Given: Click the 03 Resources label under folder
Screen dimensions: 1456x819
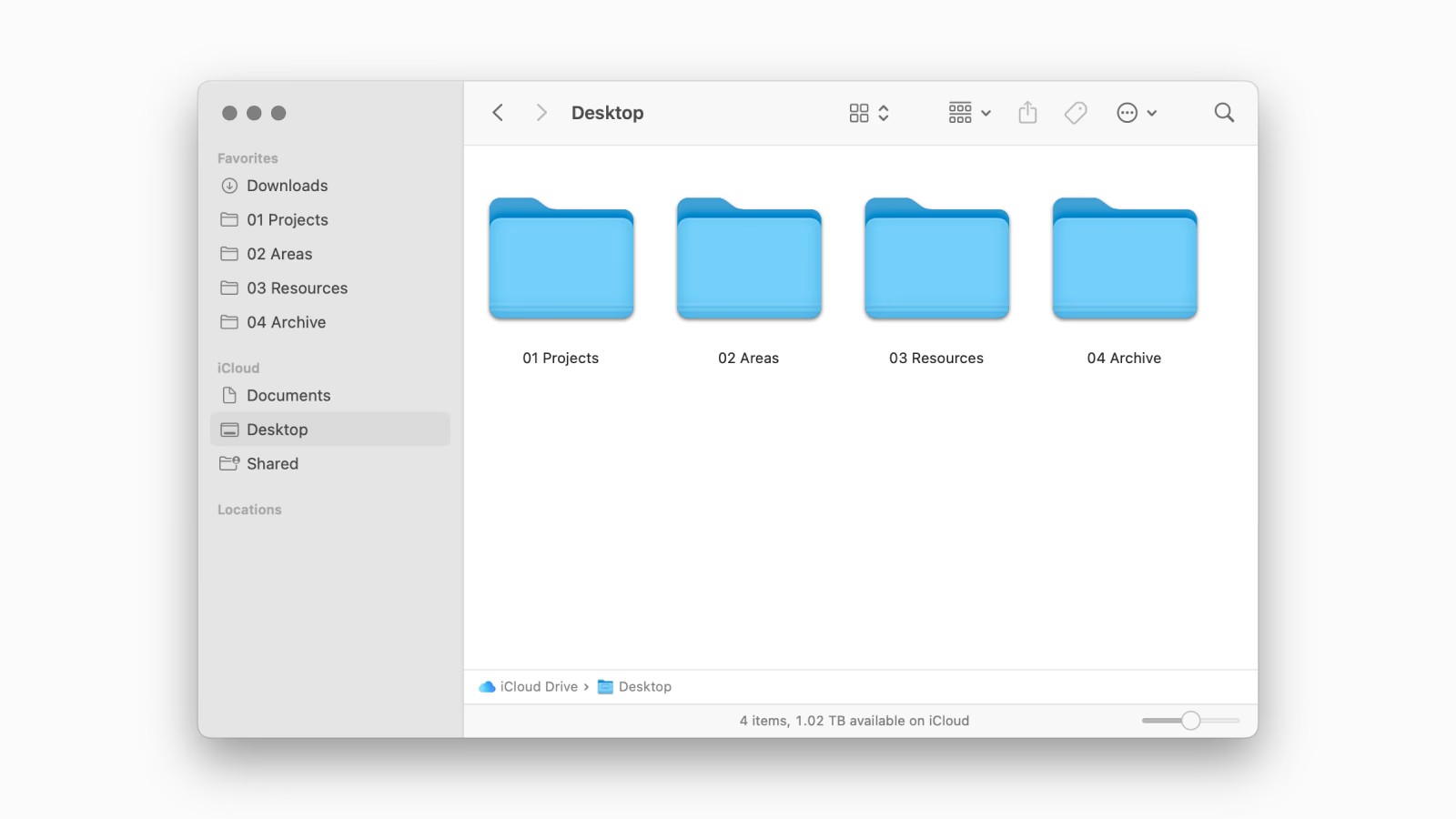Looking at the screenshot, I should click(x=936, y=359).
